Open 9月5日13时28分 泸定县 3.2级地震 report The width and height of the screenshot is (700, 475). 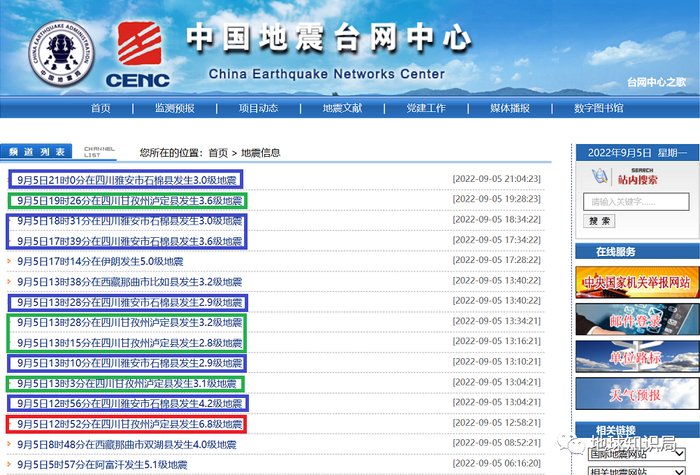(129, 323)
